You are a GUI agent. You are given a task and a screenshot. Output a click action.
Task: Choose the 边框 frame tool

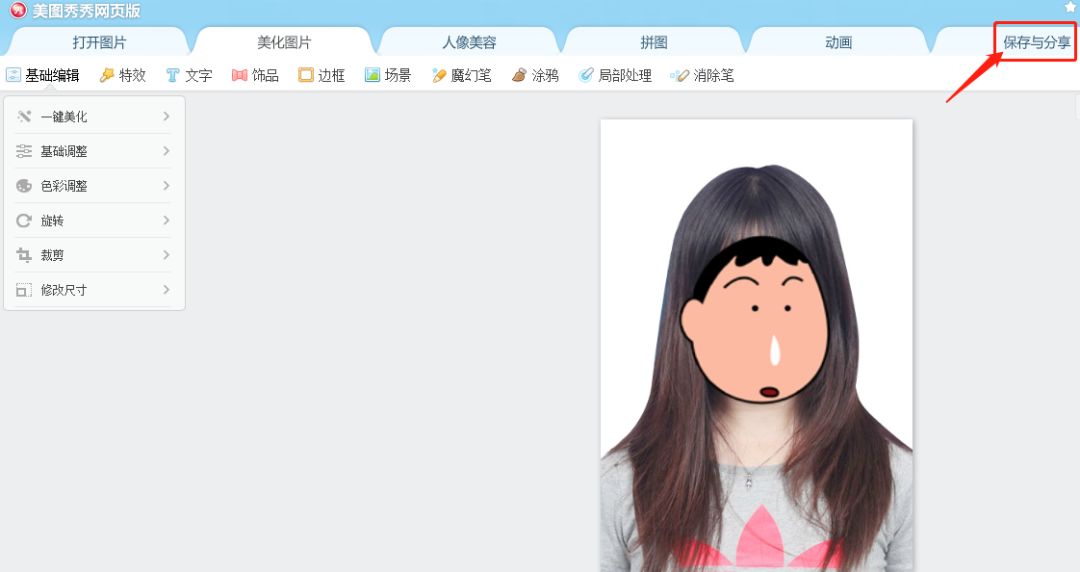(x=321, y=75)
